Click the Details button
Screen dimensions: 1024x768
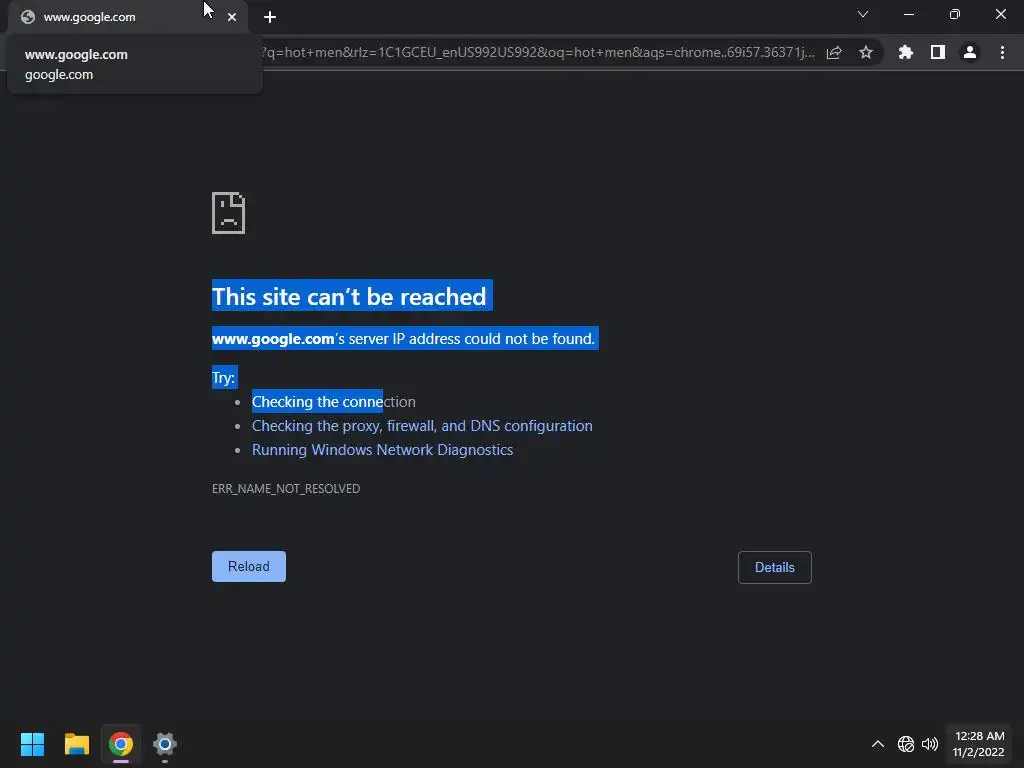click(x=775, y=568)
